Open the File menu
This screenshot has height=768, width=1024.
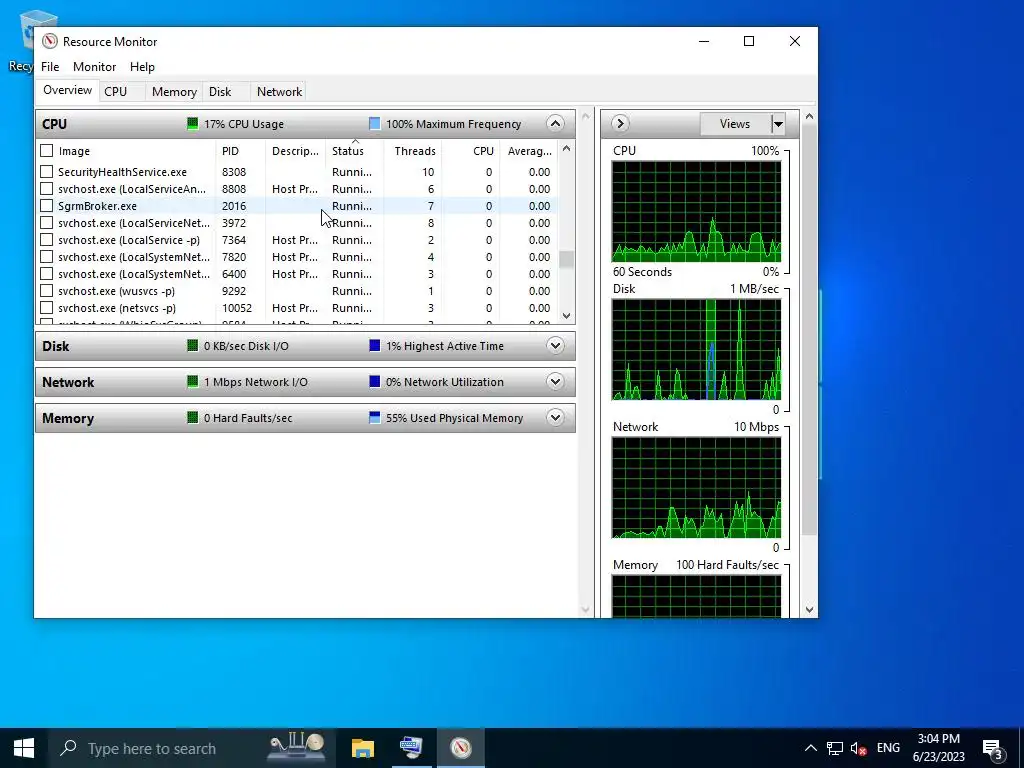pos(50,67)
